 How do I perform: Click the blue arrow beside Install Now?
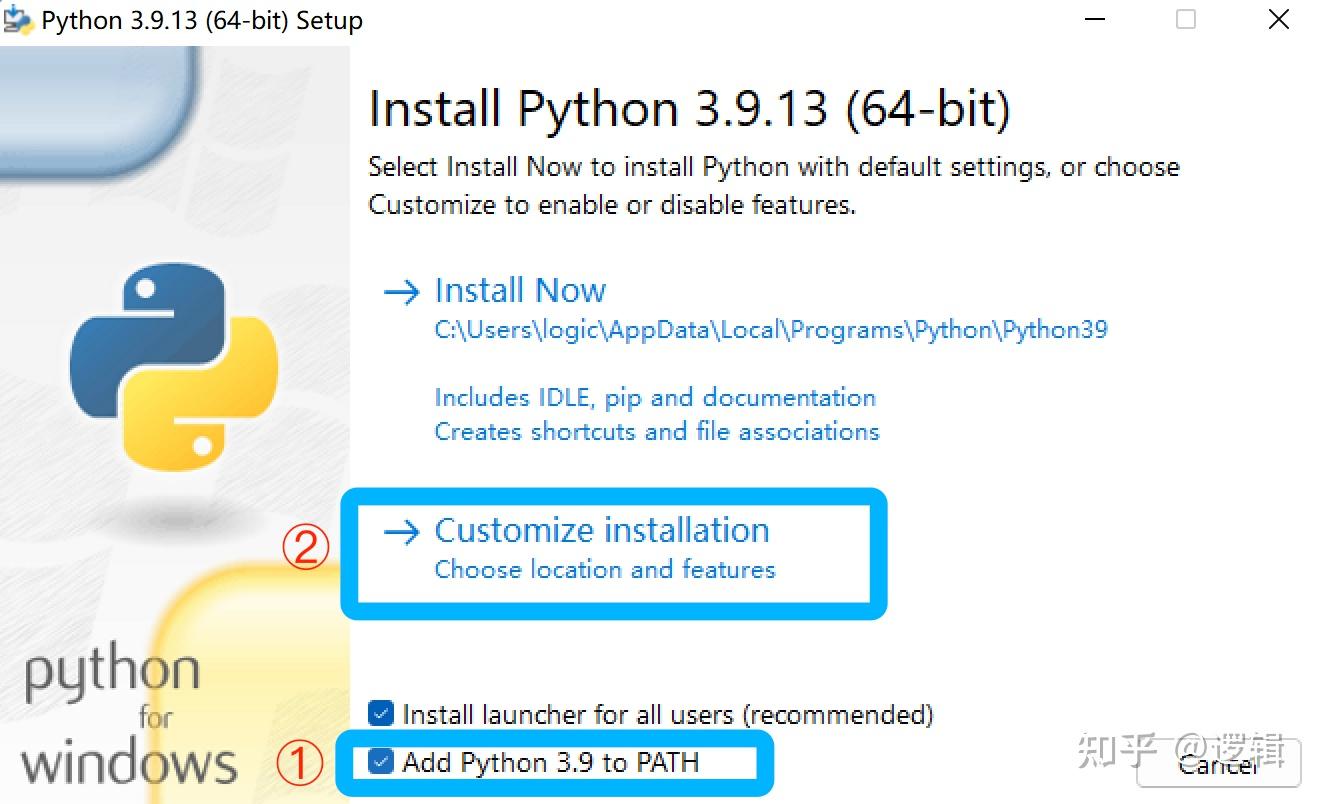click(400, 291)
